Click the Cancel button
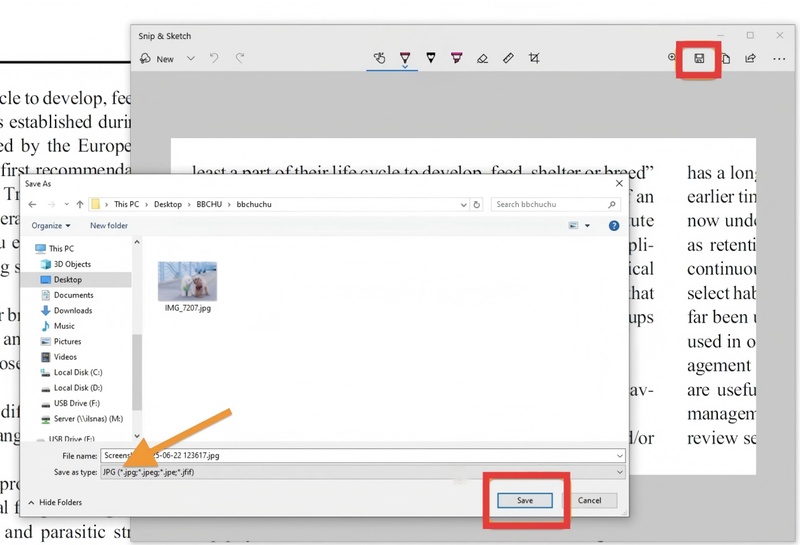The image size is (800, 545). tap(590, 500)
